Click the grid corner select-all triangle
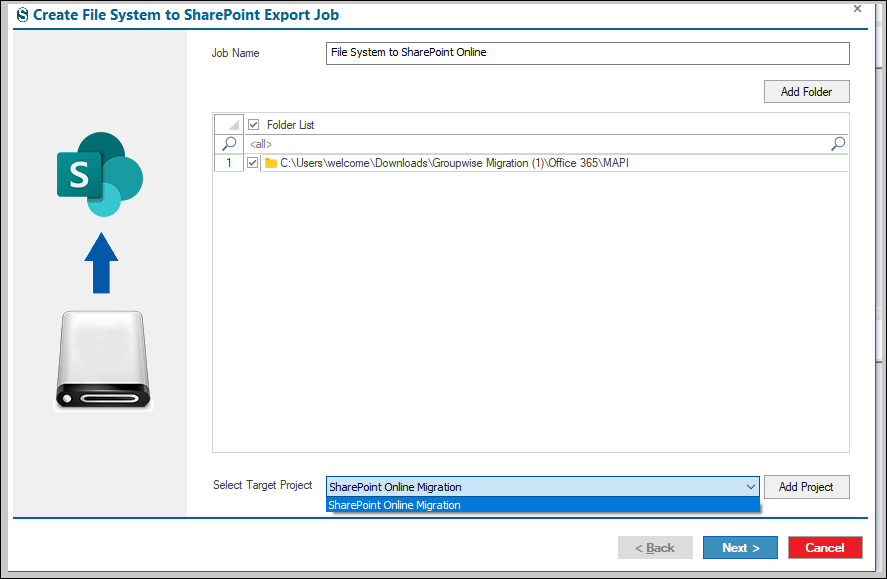 pos(229,124)
